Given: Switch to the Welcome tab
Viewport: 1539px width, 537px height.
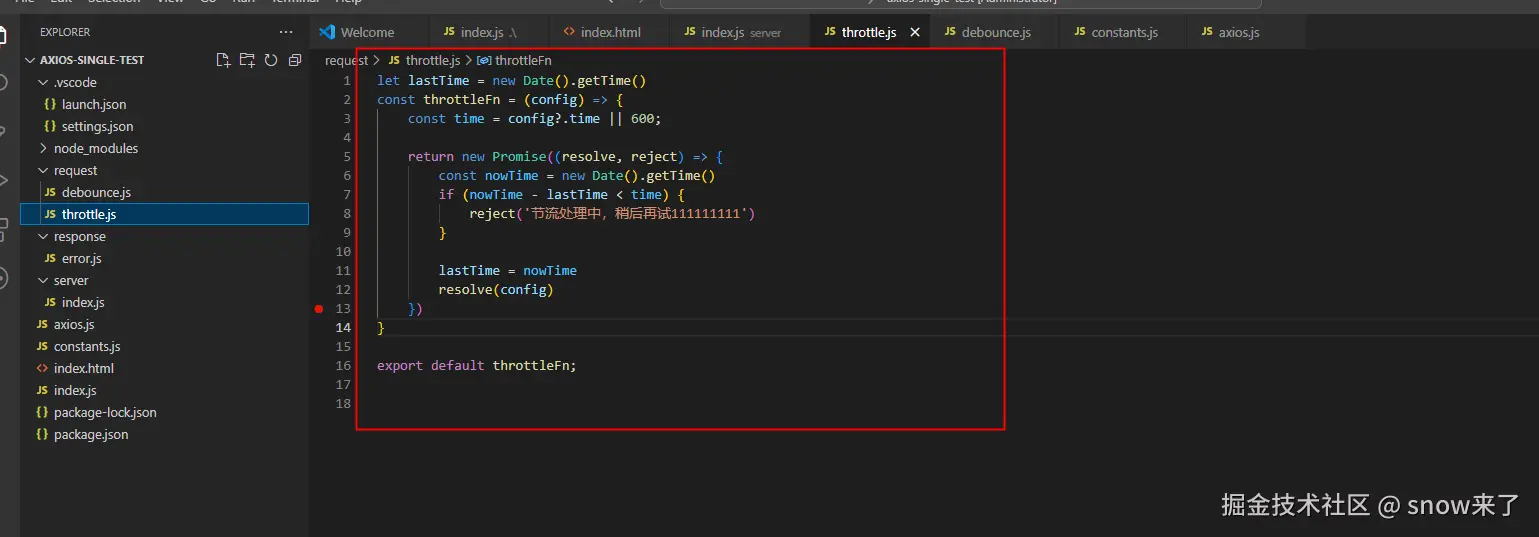Looking at the screenshot, I should (369, 32).
